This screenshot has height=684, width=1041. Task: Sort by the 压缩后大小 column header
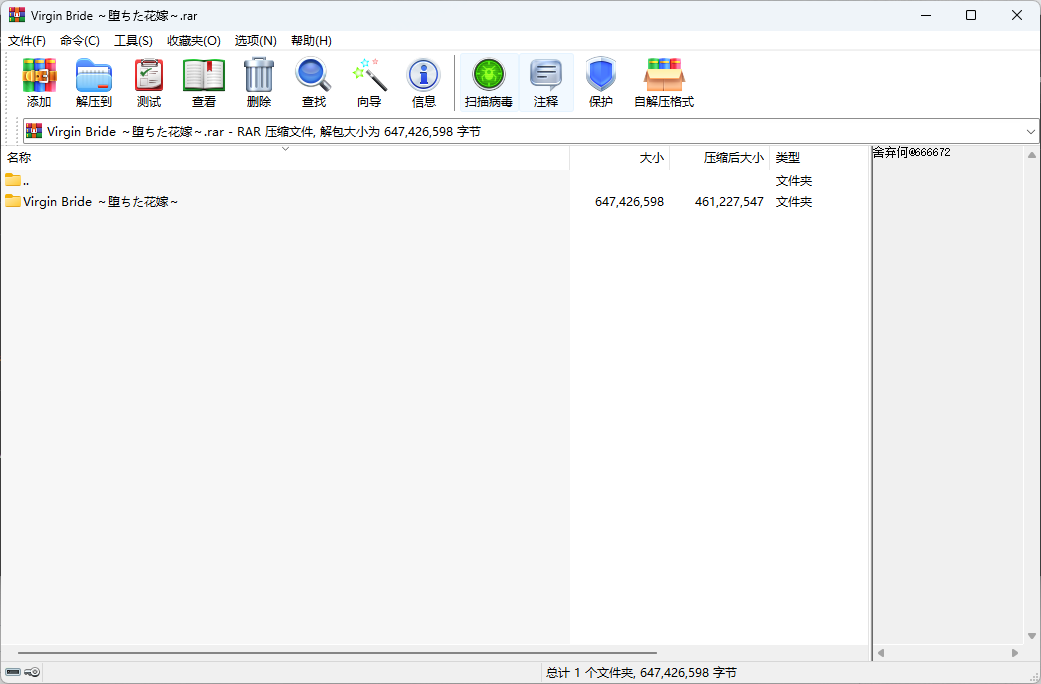pyautogui.click(x=733, y=158)
